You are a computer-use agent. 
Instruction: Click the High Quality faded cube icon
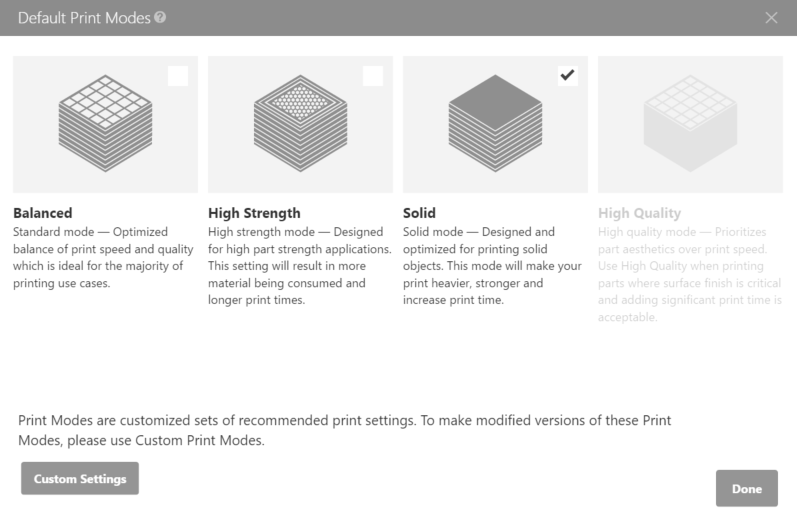tap(690, 123)
